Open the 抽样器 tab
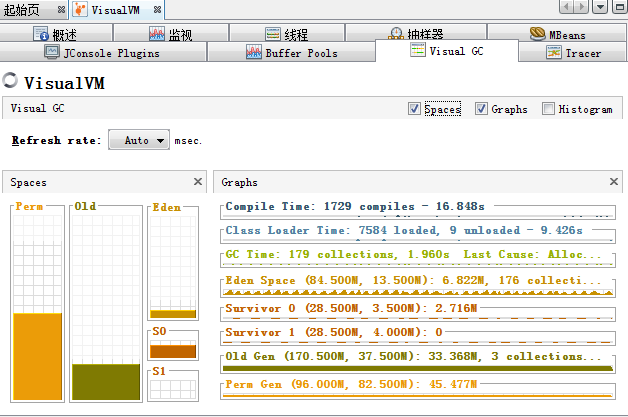Screen dimensions: 628x417 (416, 33)
